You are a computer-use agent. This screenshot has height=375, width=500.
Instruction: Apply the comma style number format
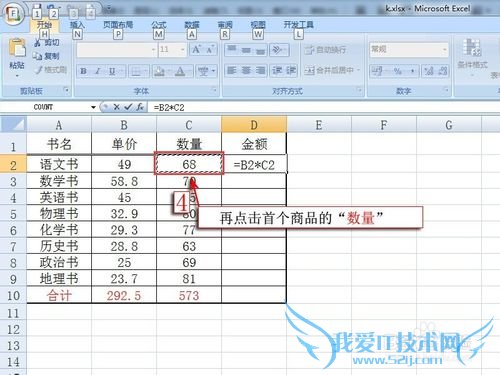(x=412, y=71)
